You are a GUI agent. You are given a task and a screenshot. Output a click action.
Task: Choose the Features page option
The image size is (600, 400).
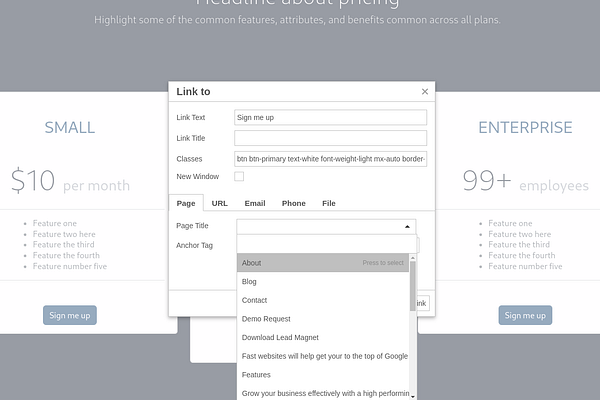tap(323, 375)
